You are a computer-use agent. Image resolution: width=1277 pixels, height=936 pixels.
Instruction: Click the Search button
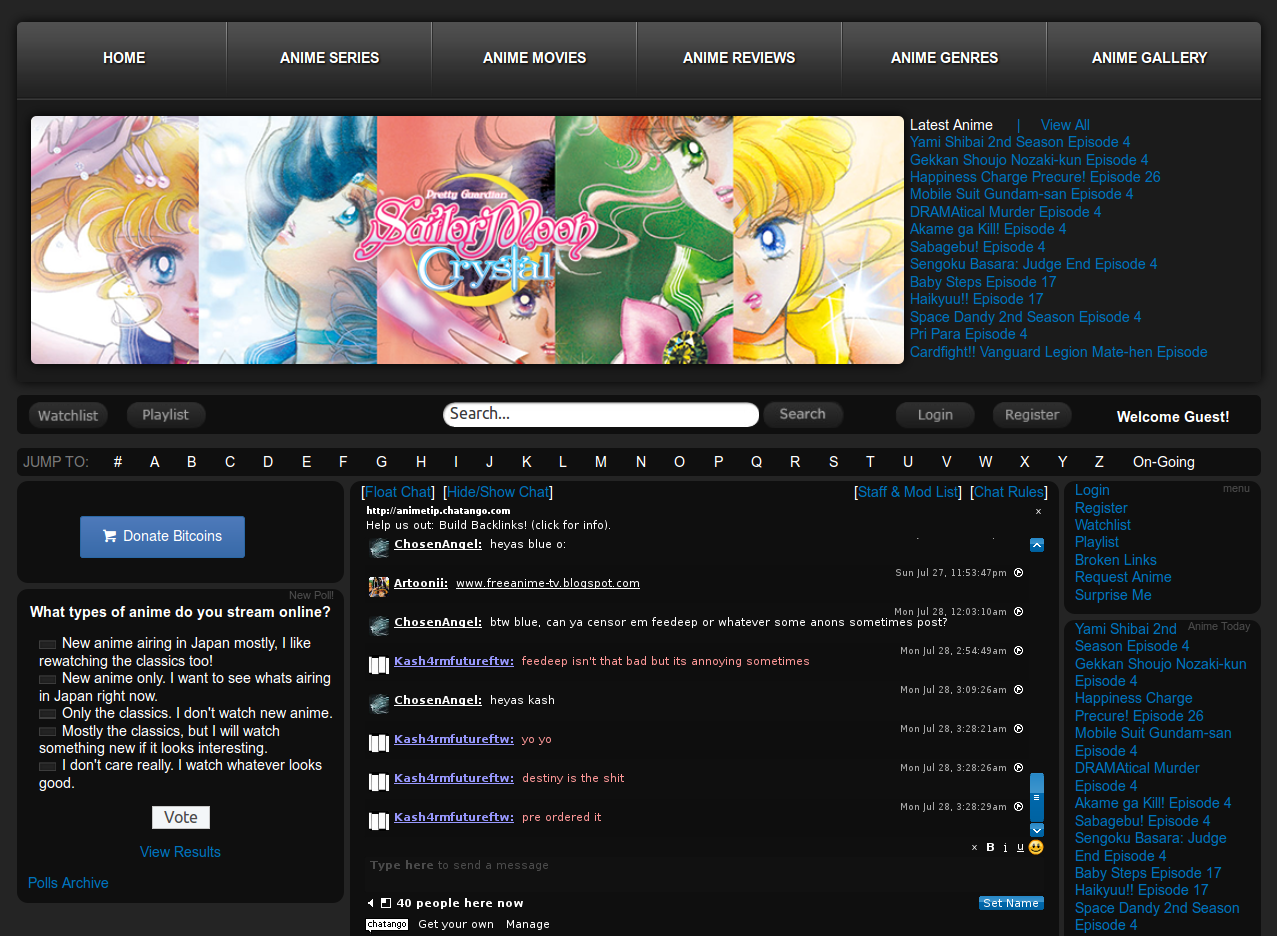[x=803, y=414]
